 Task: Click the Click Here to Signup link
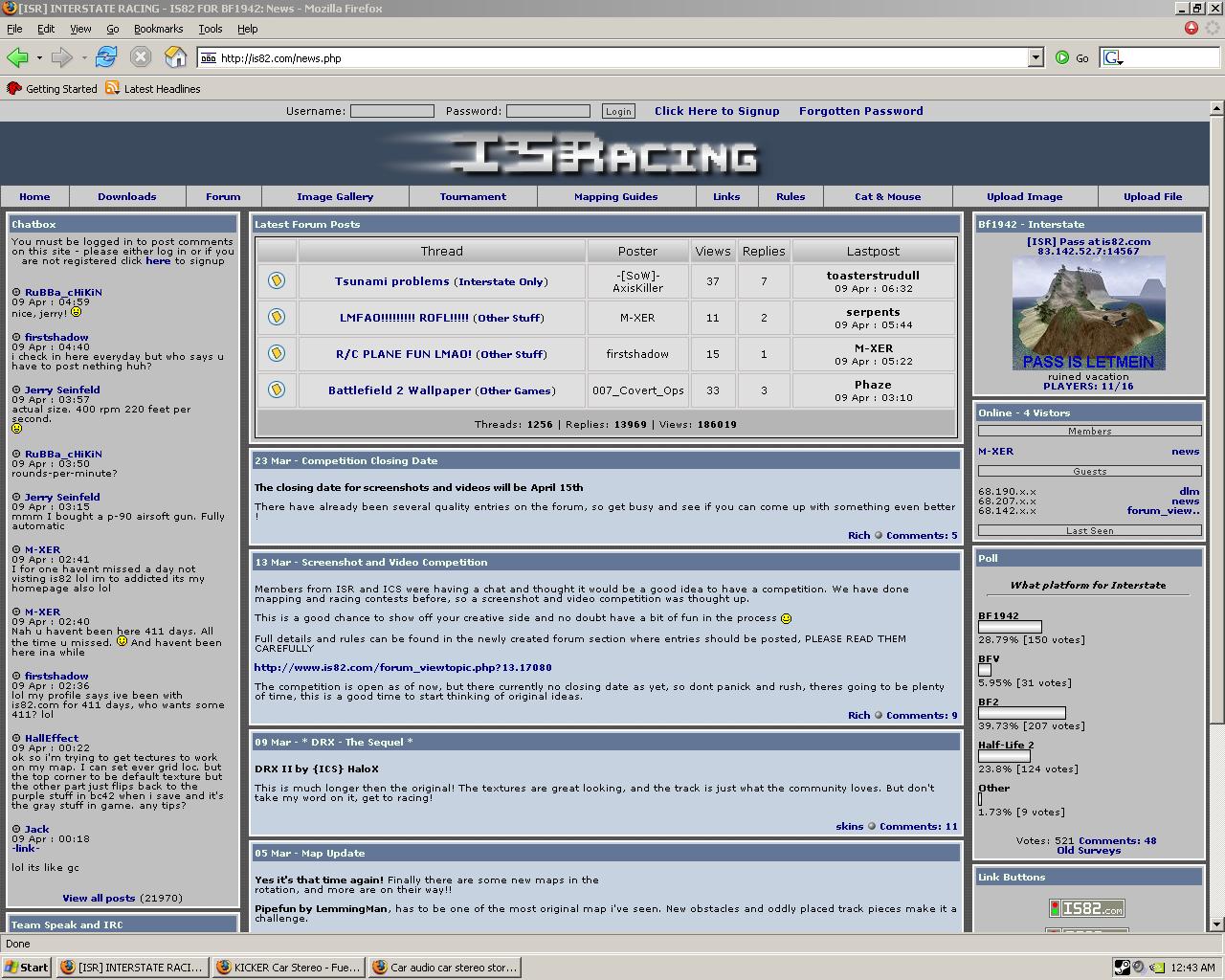pyautogui.click(x=717, y=111)
